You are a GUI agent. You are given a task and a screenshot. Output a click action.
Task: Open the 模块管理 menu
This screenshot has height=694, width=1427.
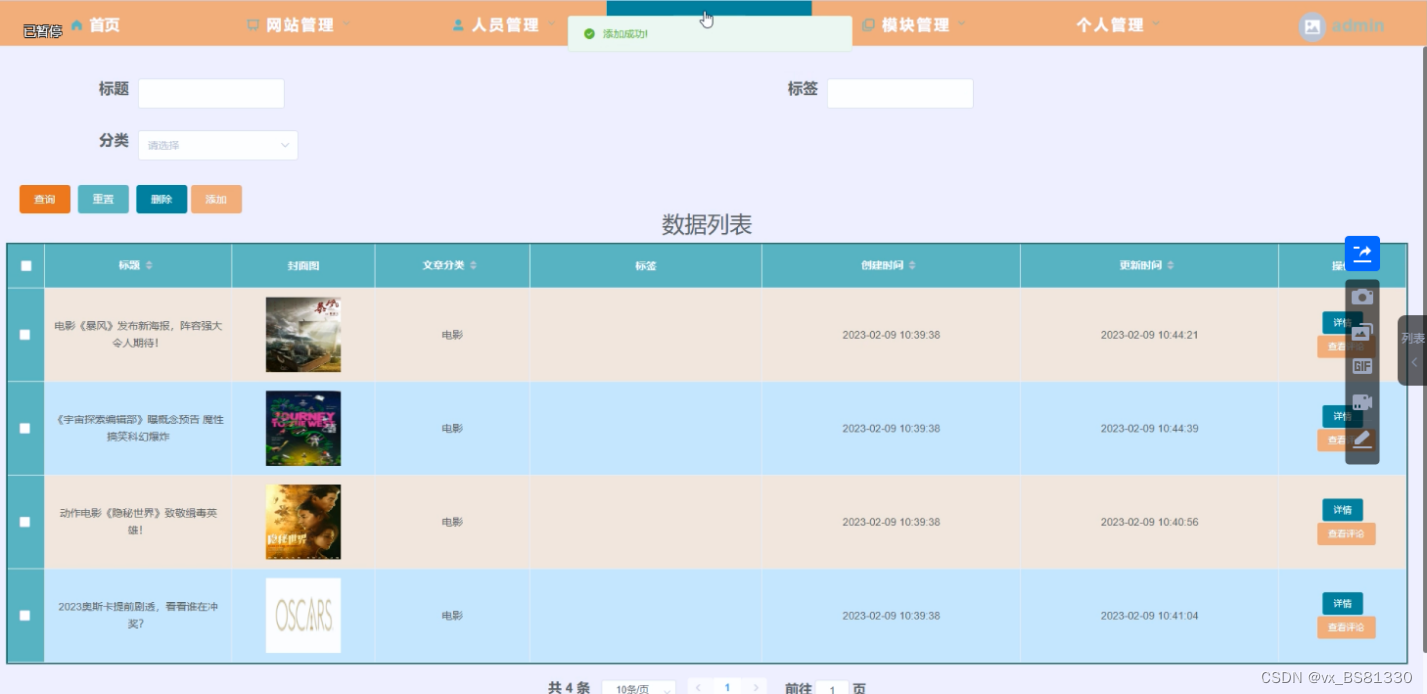click(915, 25)
